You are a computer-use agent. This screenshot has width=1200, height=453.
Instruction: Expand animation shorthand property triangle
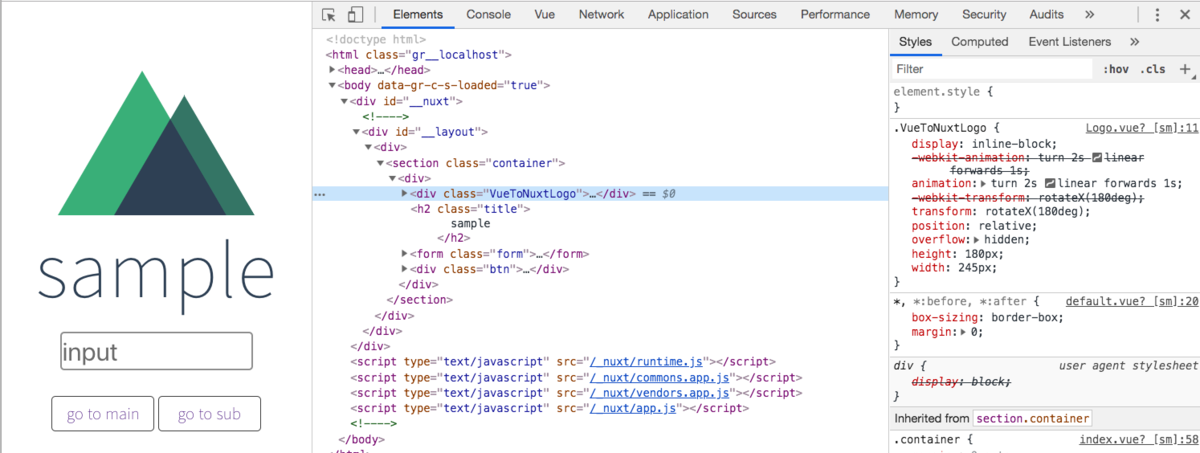tap(984, 184)
